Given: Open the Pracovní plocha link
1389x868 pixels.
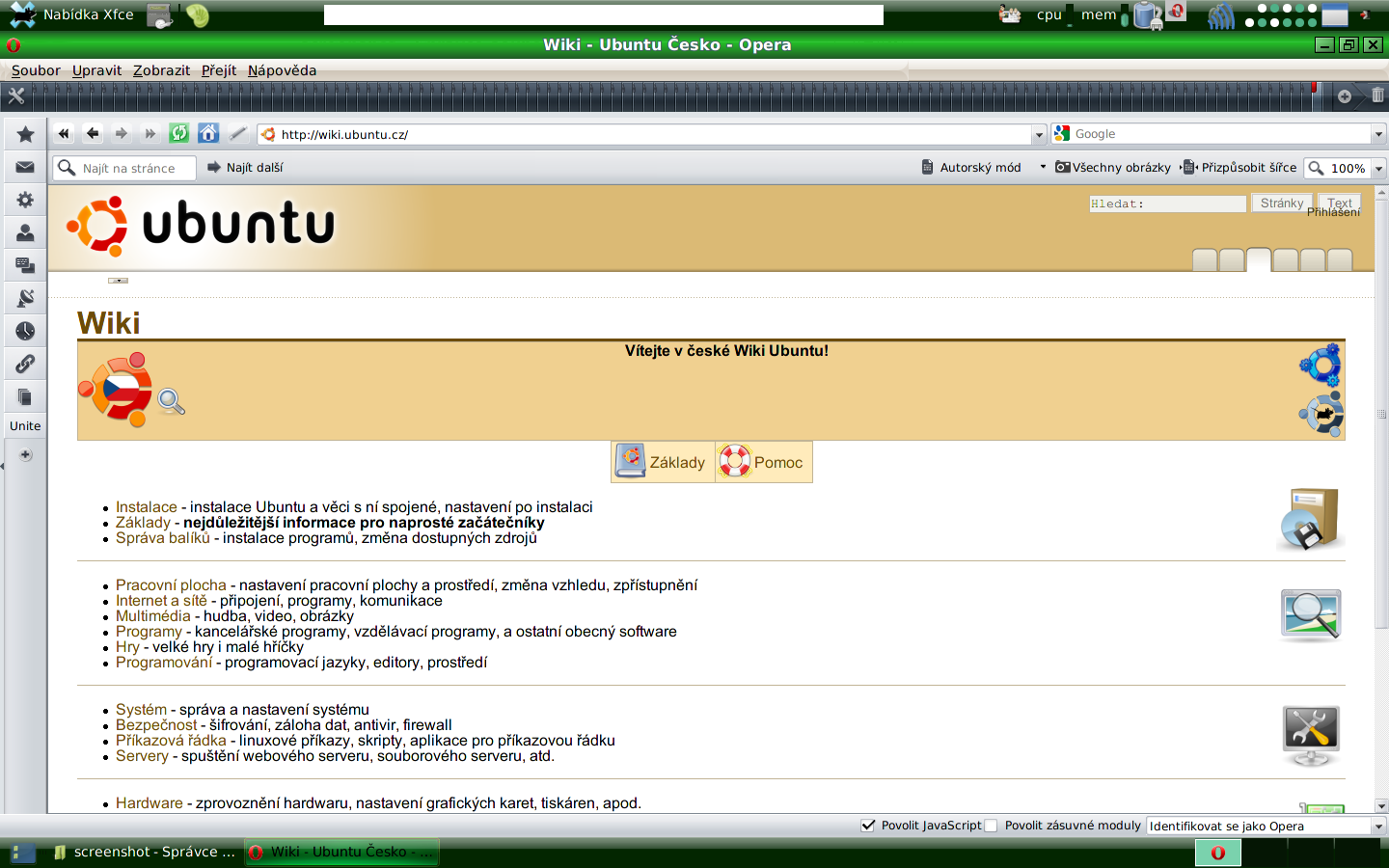Looking at the screenshot, I should click(171, 585).
